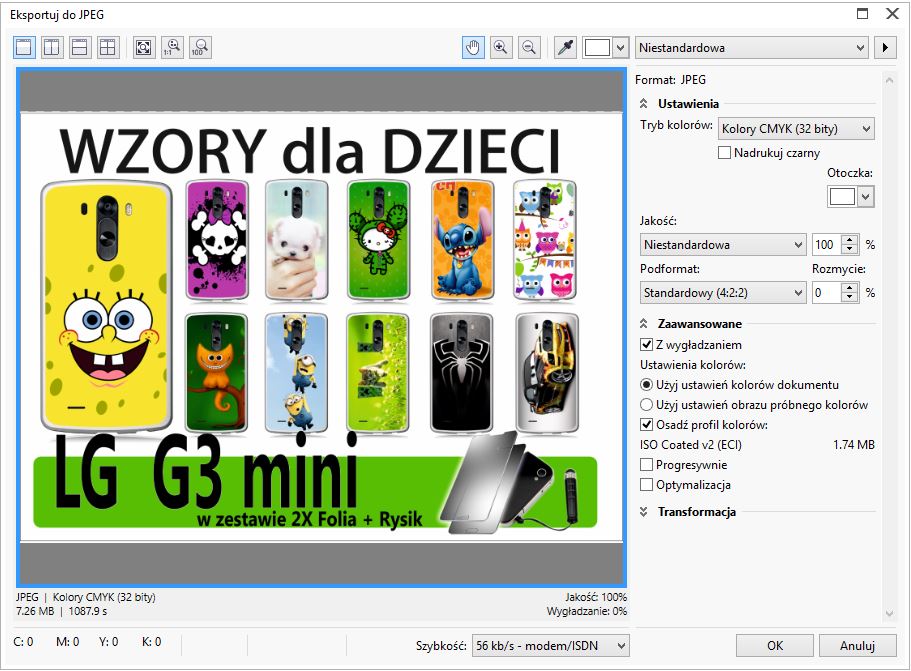
Task: Pick the eyedropper tool
Action: [x=566, y=47]
